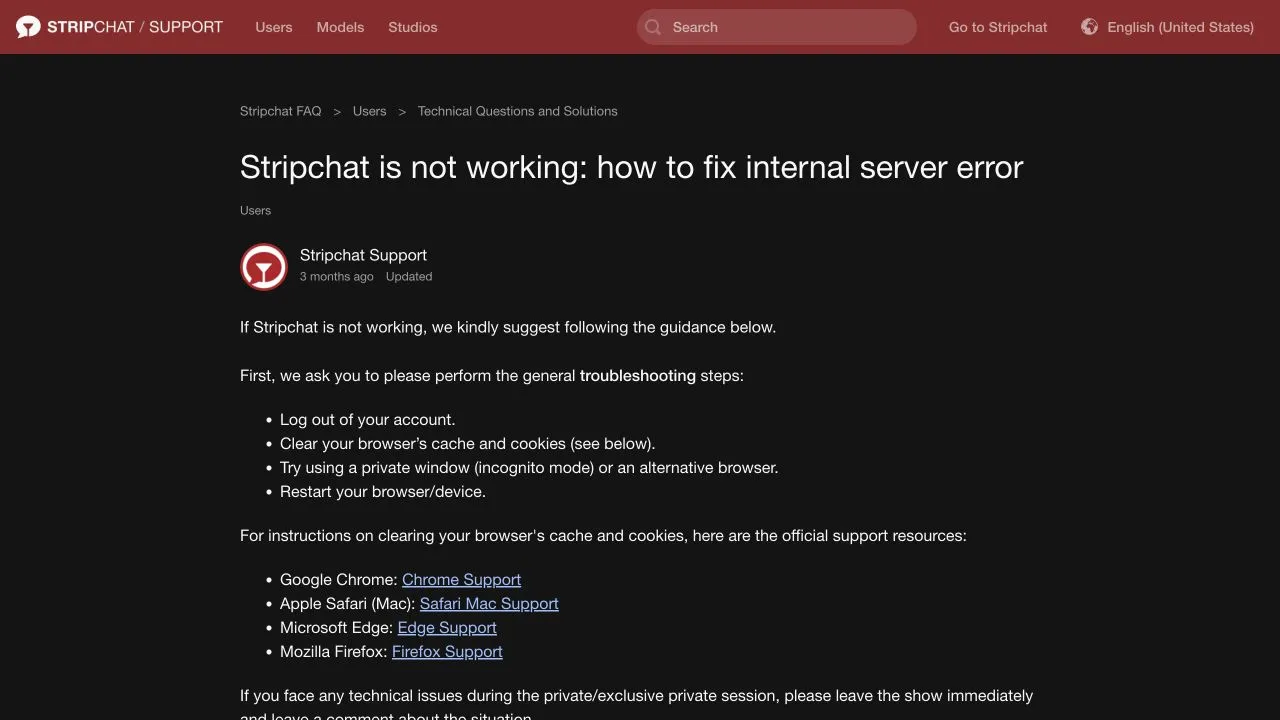The height and width of the screenshot is (720, 1280).
Task: Open the Stripchat FAQ breadcrumb
Action: (281, 111)
